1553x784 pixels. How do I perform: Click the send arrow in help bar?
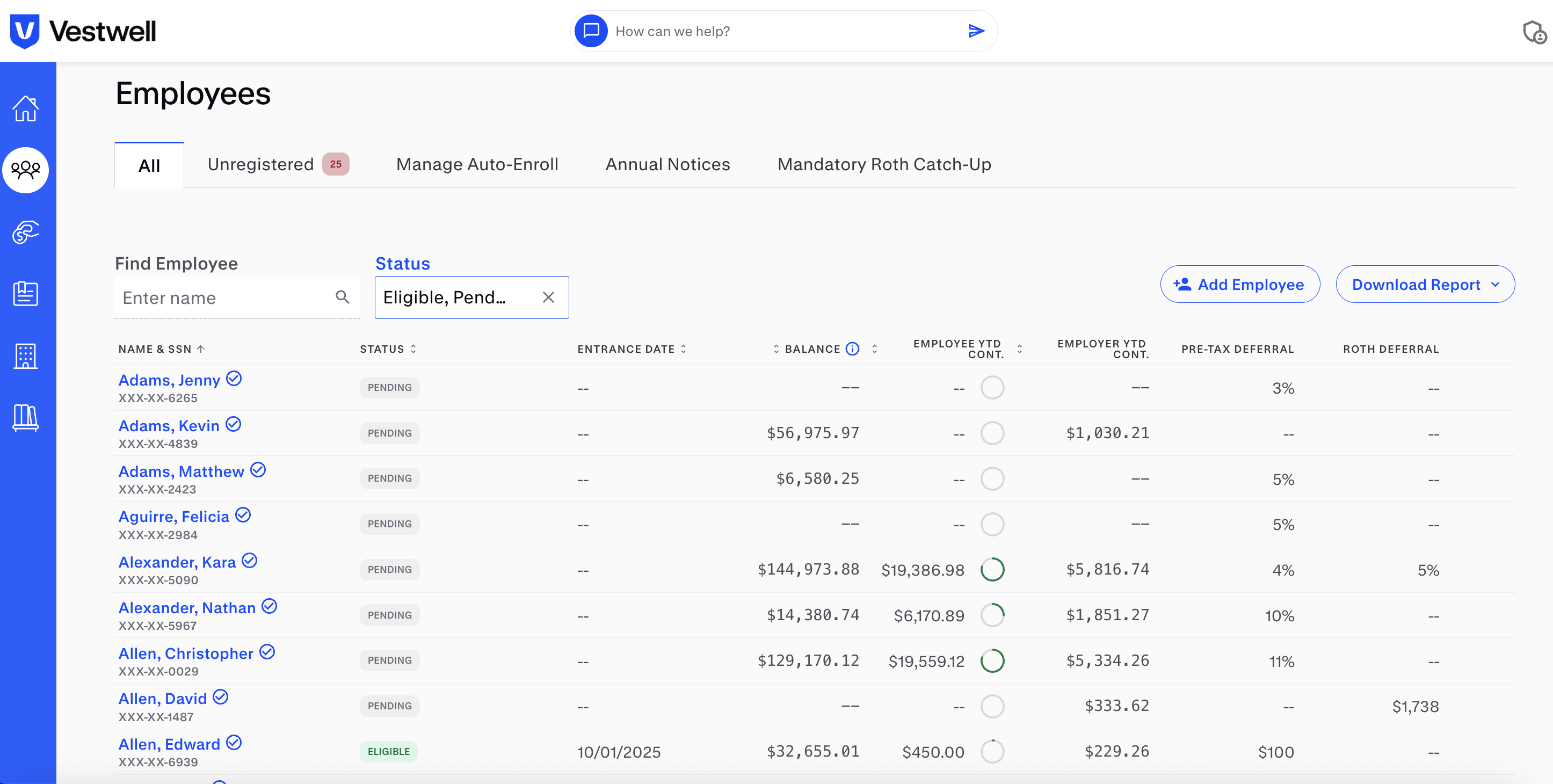coord(976,31)
